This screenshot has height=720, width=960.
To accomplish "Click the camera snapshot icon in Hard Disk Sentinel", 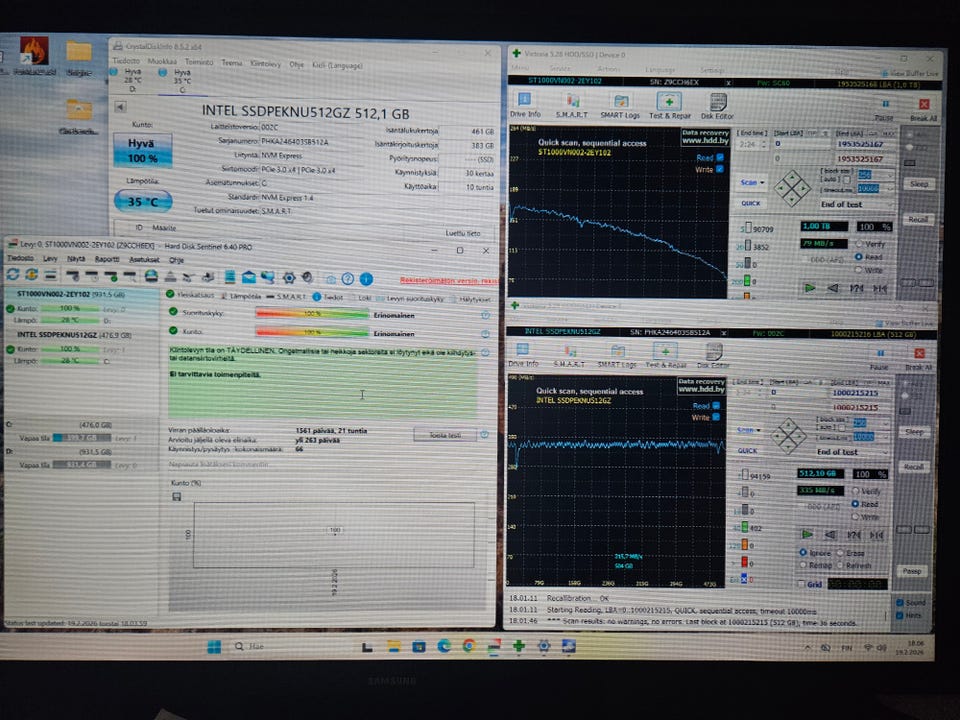I will tap(331, 279).
